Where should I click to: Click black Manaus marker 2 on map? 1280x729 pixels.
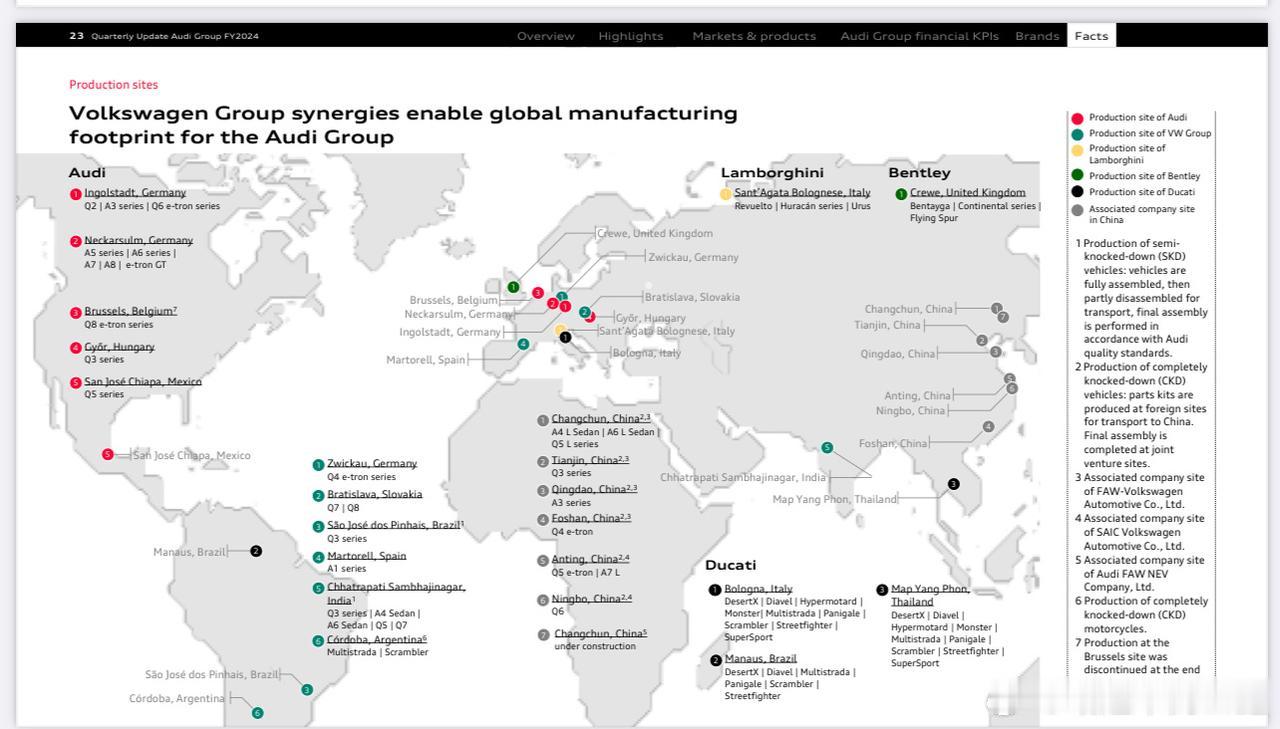pos(256,551)
